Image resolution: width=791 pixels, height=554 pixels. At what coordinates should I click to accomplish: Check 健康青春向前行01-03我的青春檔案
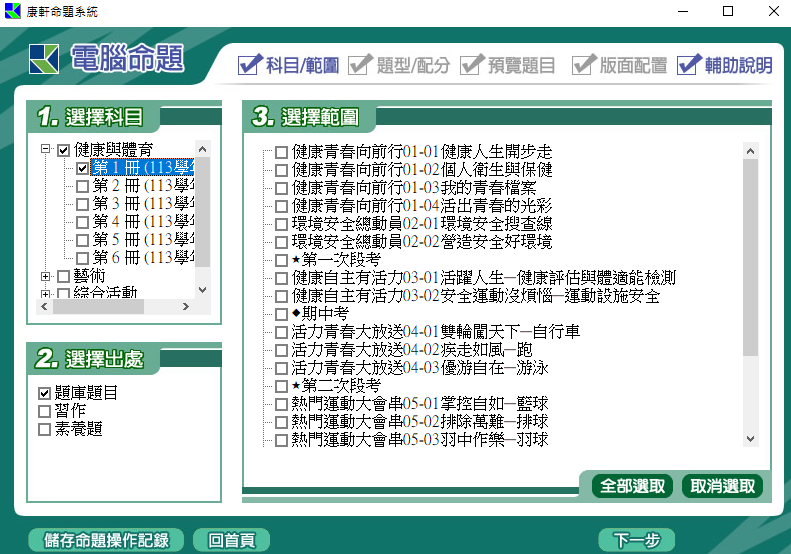pos(281,188)
